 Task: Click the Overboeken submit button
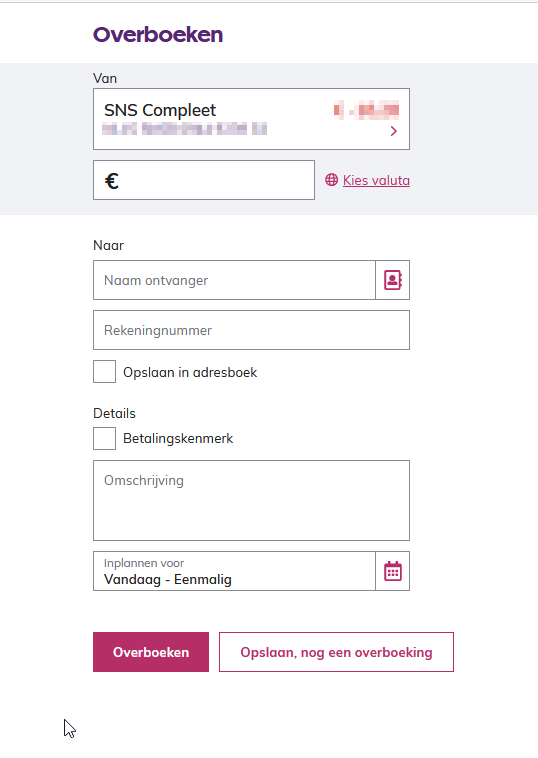151,652
